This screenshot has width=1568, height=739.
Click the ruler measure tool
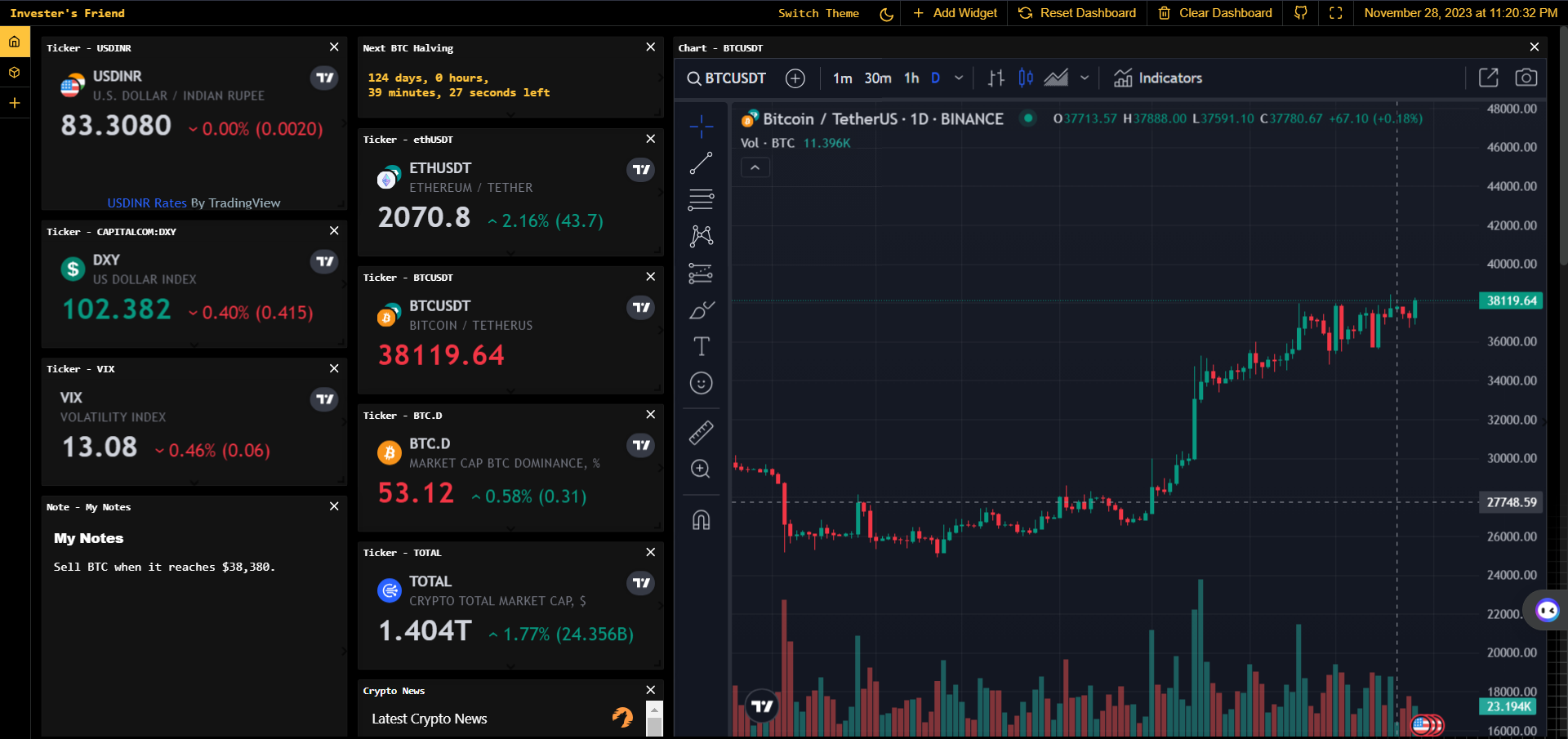[701, 432]
